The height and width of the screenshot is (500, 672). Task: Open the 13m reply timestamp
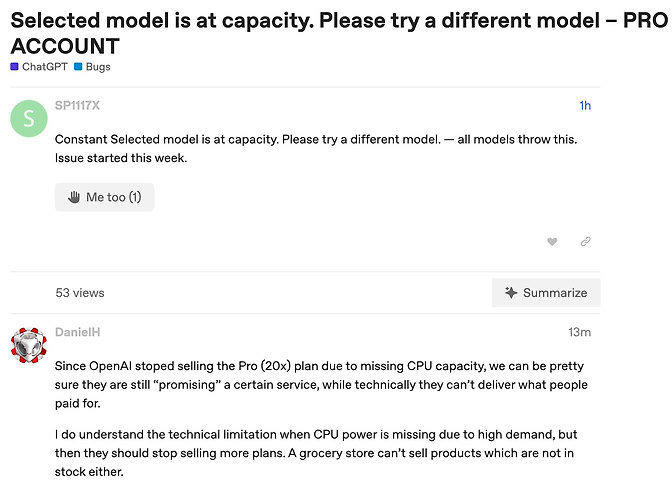pyautogui.click(x=579, y=332)
